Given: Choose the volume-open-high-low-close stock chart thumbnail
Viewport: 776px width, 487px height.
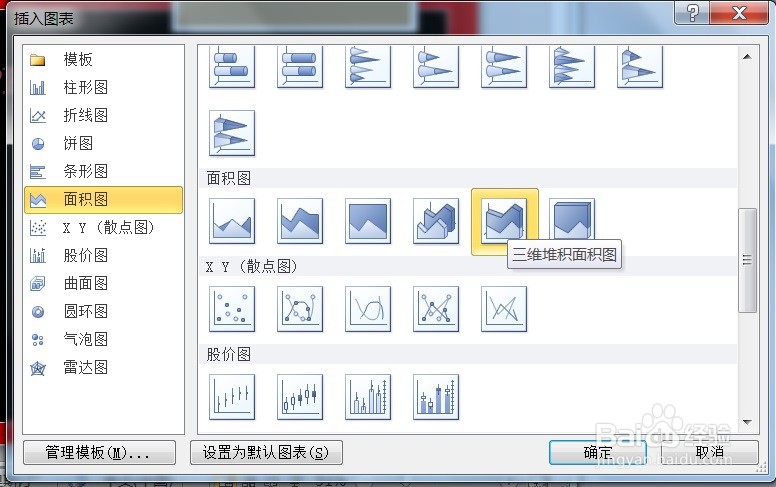Looking at the screenshot, I should point(436,397).
